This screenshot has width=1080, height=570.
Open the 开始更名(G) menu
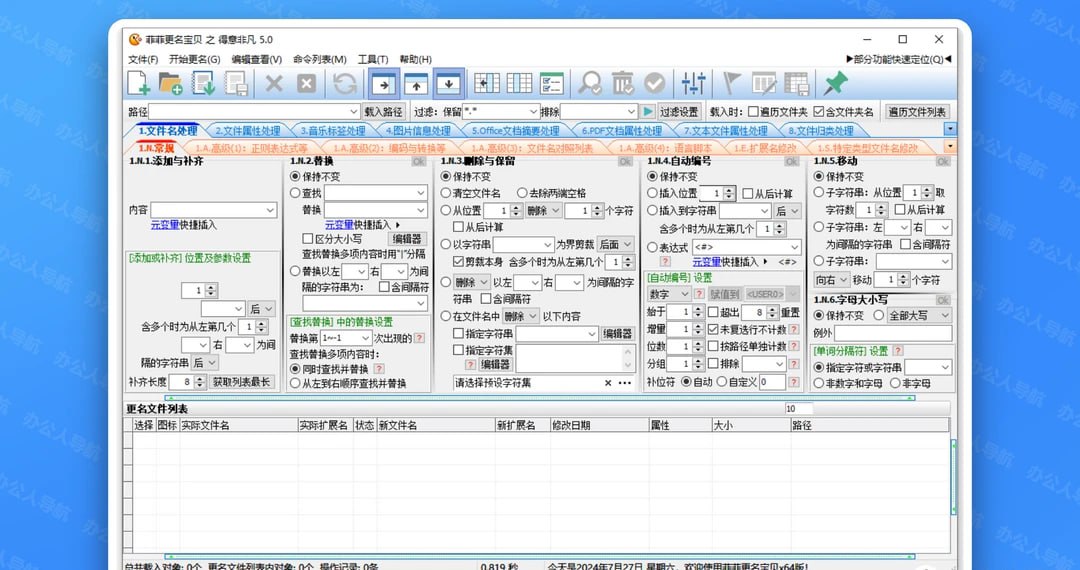[x=194, y=59]
